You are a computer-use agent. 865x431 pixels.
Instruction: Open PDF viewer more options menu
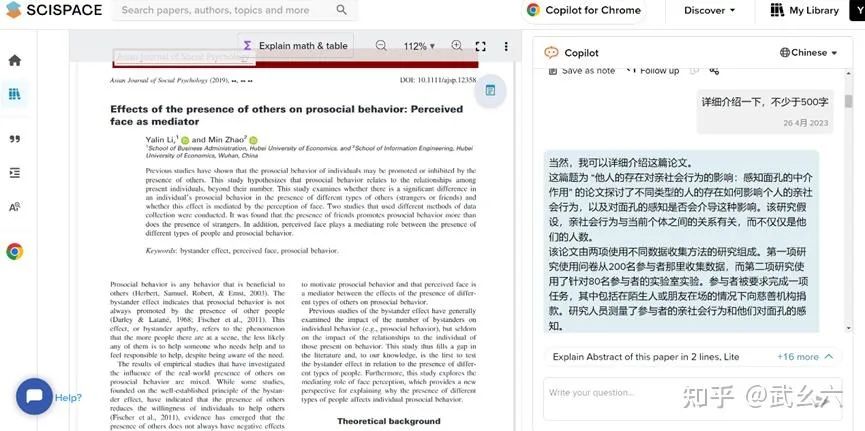click(506, 46)
